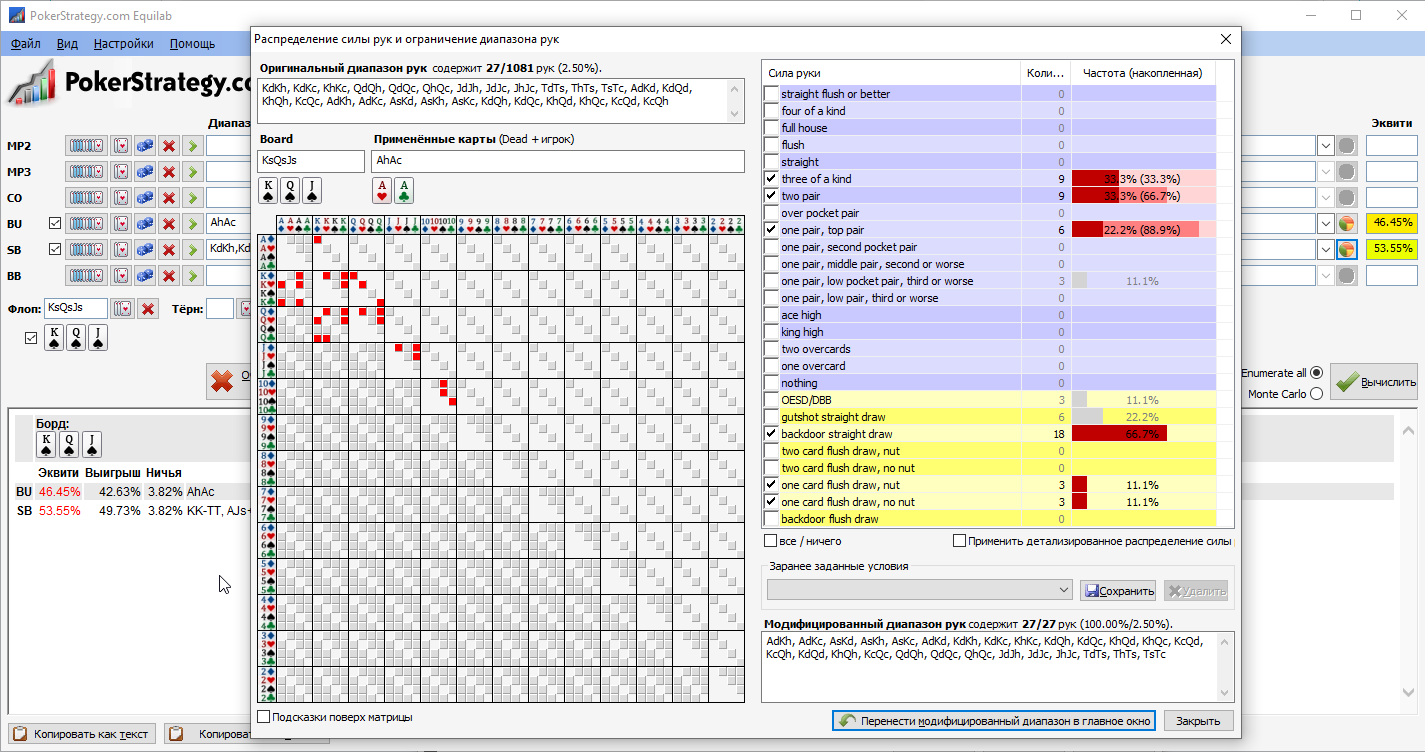
Task: Clear MP2 range with red X
Action: pos(169,146)
